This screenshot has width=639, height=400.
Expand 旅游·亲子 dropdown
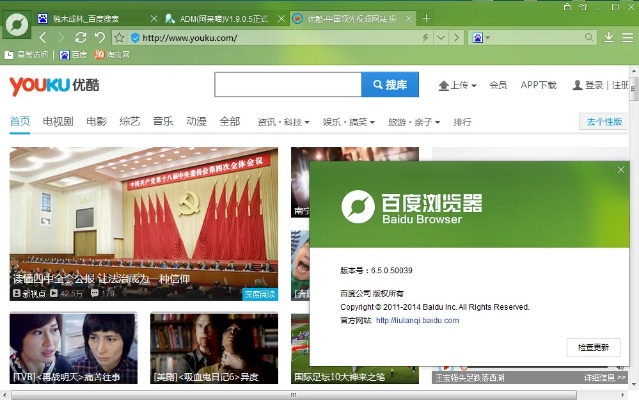(414, 122)
